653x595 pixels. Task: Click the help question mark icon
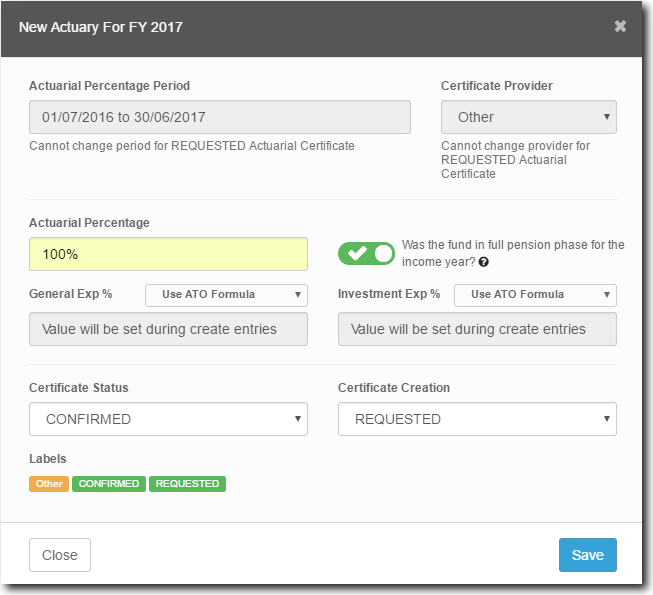tap(484, 262)
